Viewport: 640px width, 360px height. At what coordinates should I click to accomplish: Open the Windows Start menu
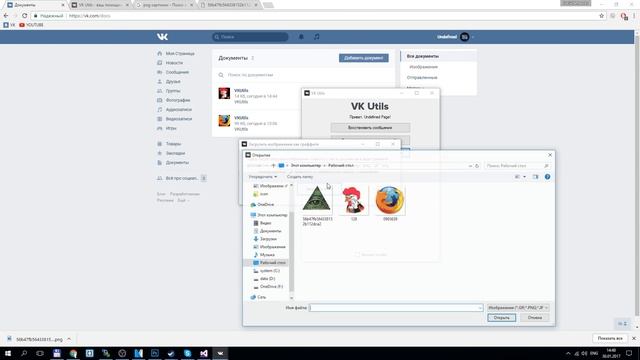pyautogui.click(x=7, y=353)
